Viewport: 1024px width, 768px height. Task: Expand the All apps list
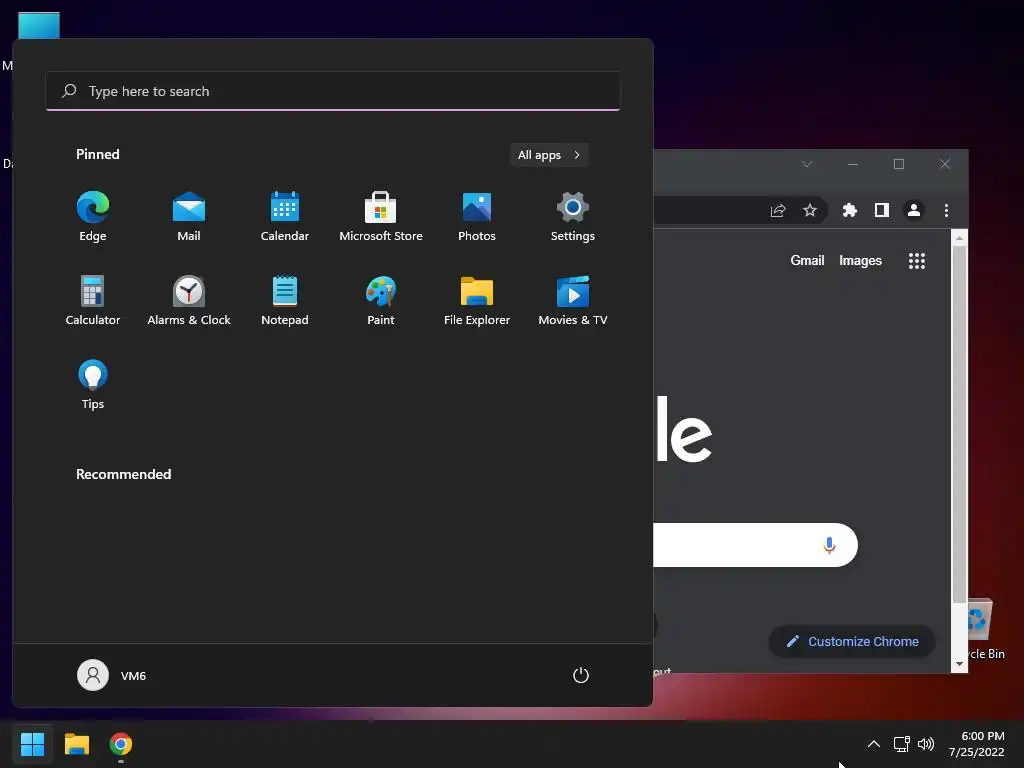549,155
